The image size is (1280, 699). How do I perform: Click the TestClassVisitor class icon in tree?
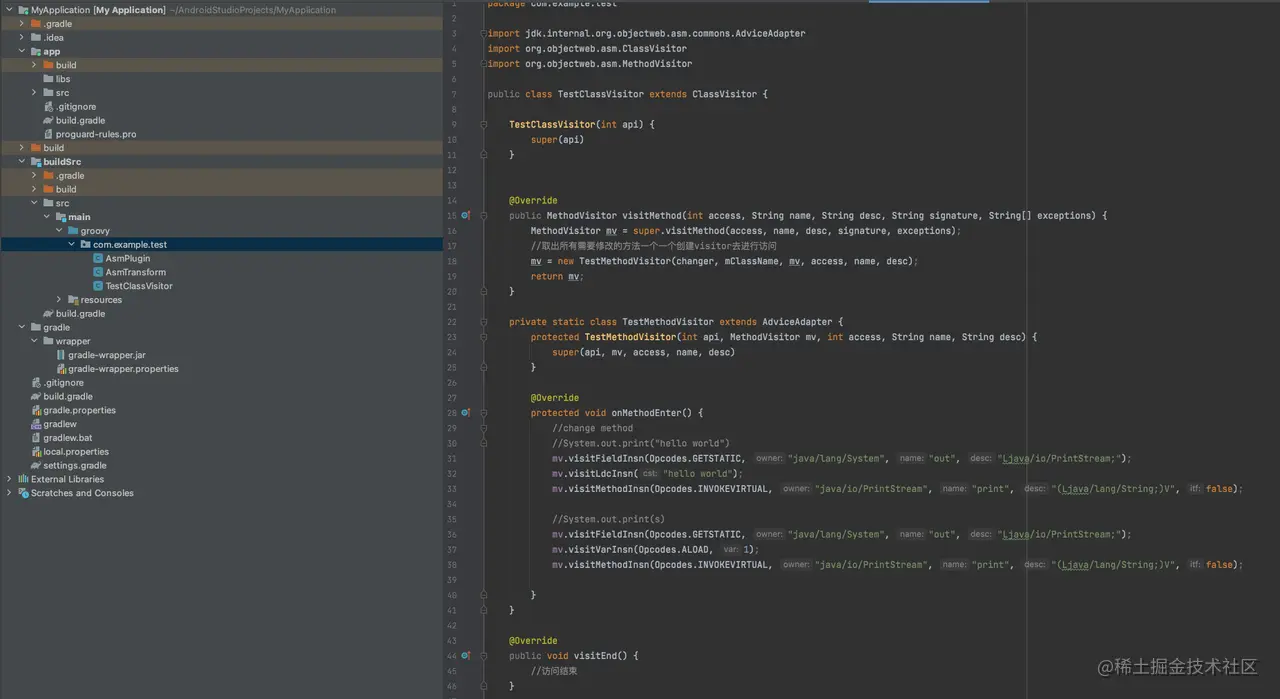[98, 286]
